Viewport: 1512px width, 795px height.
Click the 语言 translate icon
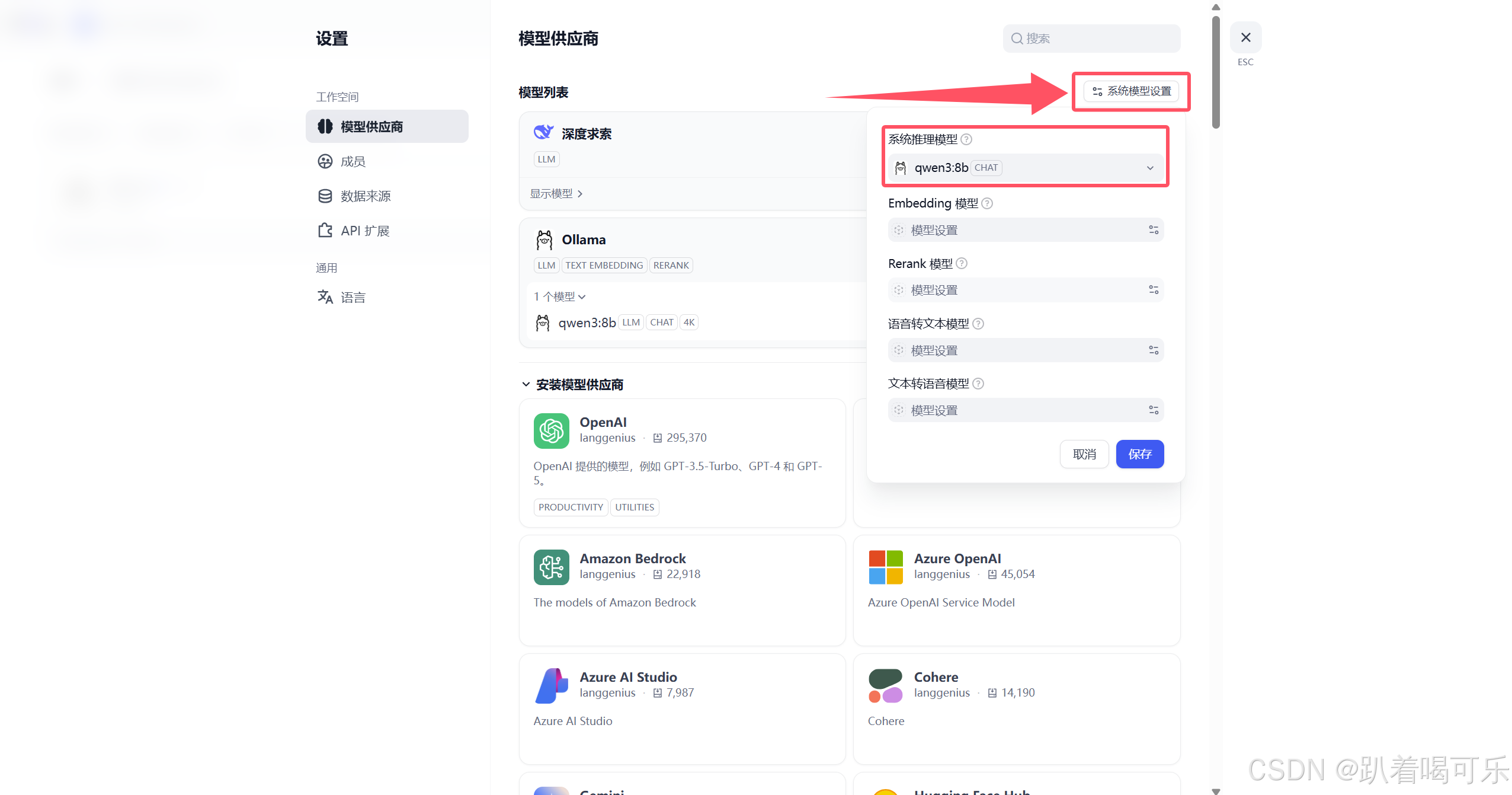pyautogui.click(x=325, y=297)
